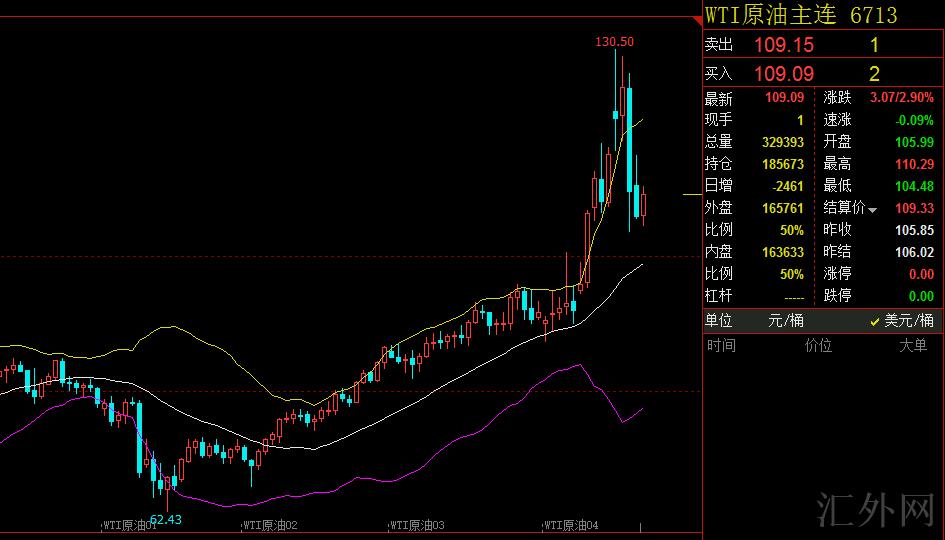Screen dimensions: 945x540
Task: Click the chart low label 62.43
Action: point(166,520)
